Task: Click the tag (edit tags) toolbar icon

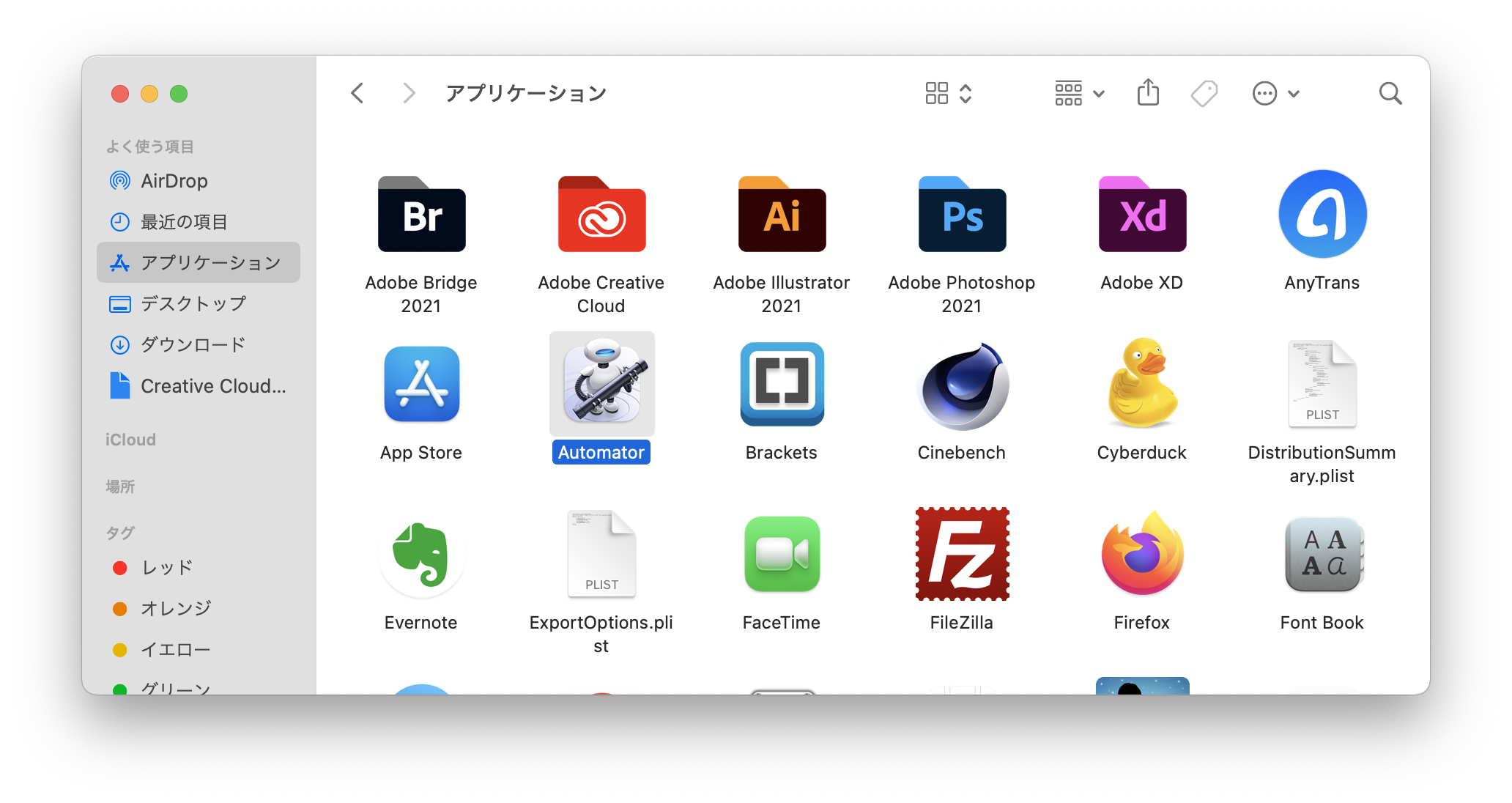Action: point(1204,94)
